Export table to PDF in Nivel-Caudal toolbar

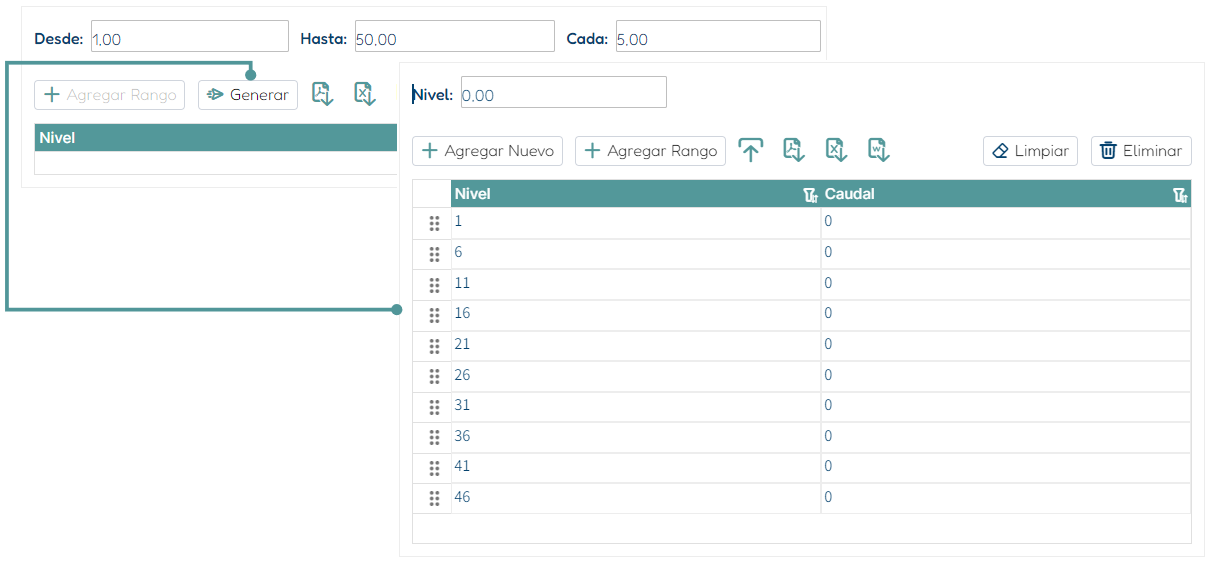[794, 150]
